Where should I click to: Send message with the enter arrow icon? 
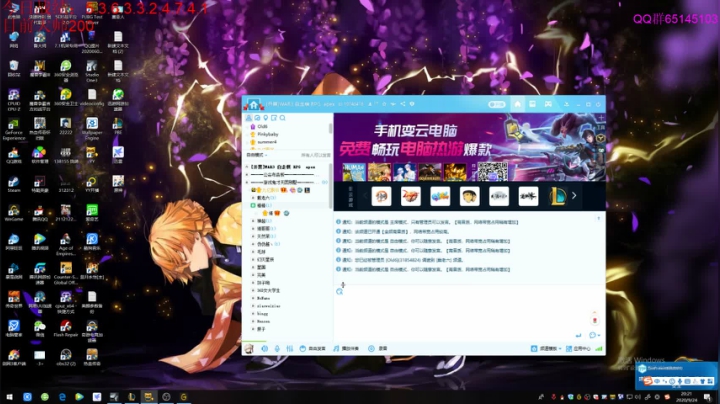579,335
